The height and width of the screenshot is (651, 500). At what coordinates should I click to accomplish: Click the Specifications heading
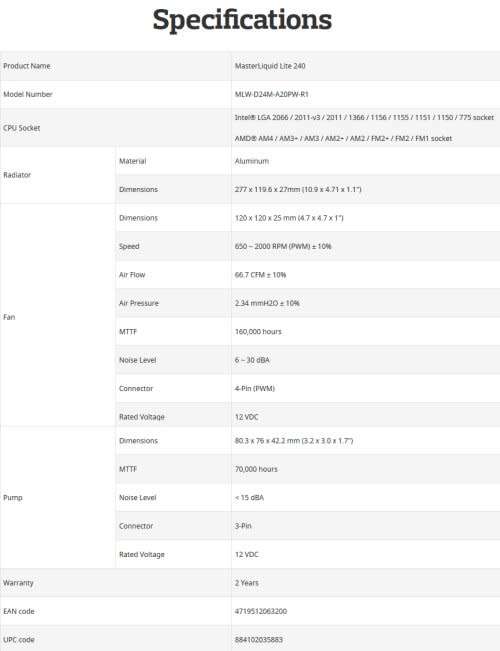(242, 20)
